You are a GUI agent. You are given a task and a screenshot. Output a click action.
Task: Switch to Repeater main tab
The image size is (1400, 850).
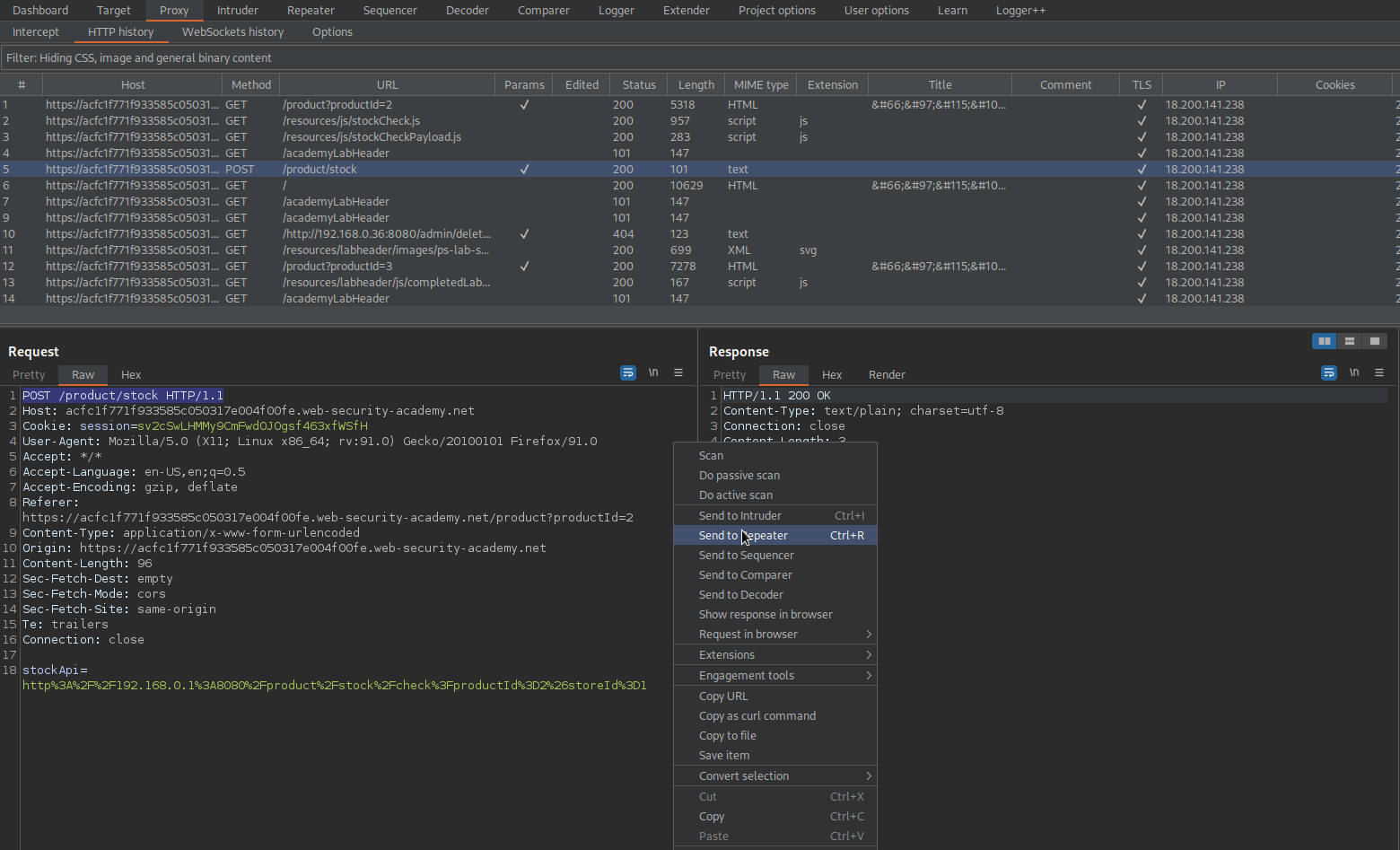(x=311, y=11)
